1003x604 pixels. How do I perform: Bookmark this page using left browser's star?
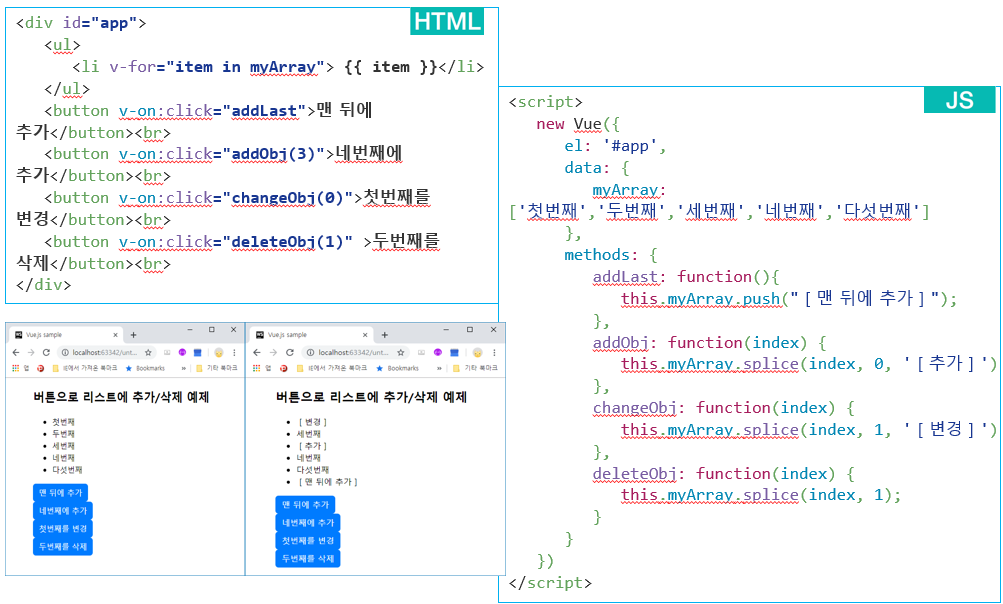coord(148,353)
